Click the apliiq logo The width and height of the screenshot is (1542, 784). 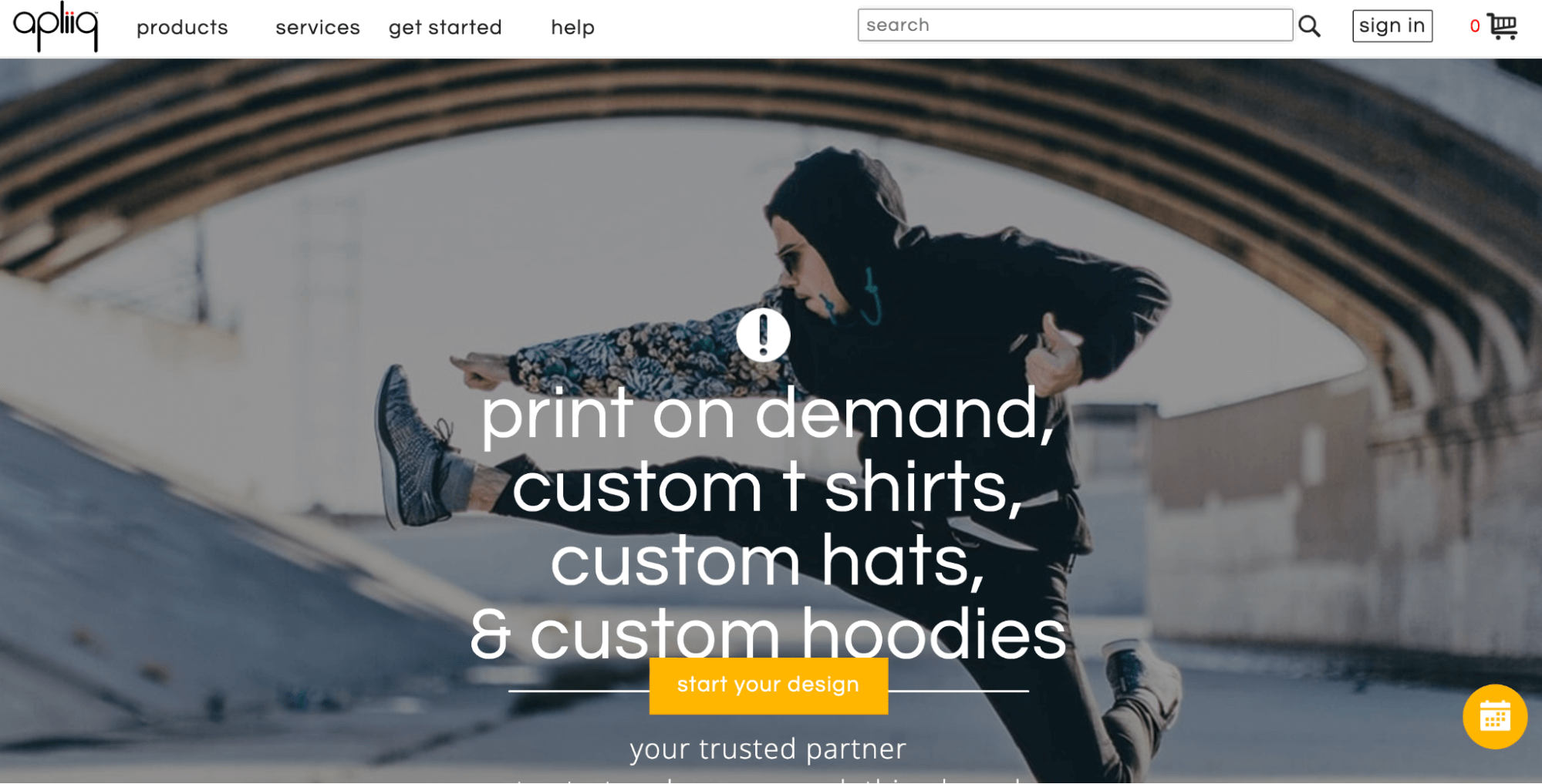(56, 26)
